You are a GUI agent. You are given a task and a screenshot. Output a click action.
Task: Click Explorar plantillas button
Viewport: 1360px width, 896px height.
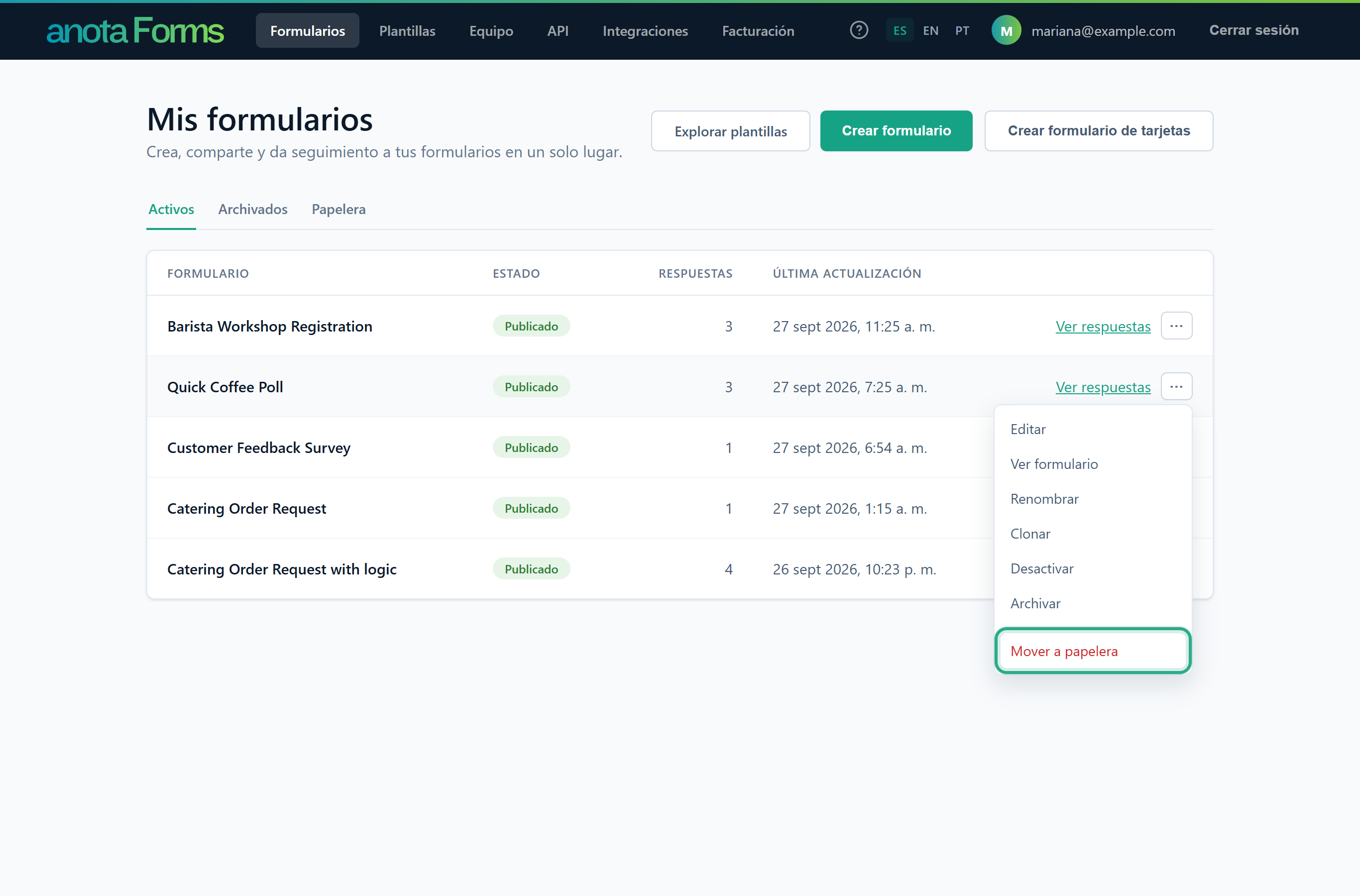coord(730,131)
